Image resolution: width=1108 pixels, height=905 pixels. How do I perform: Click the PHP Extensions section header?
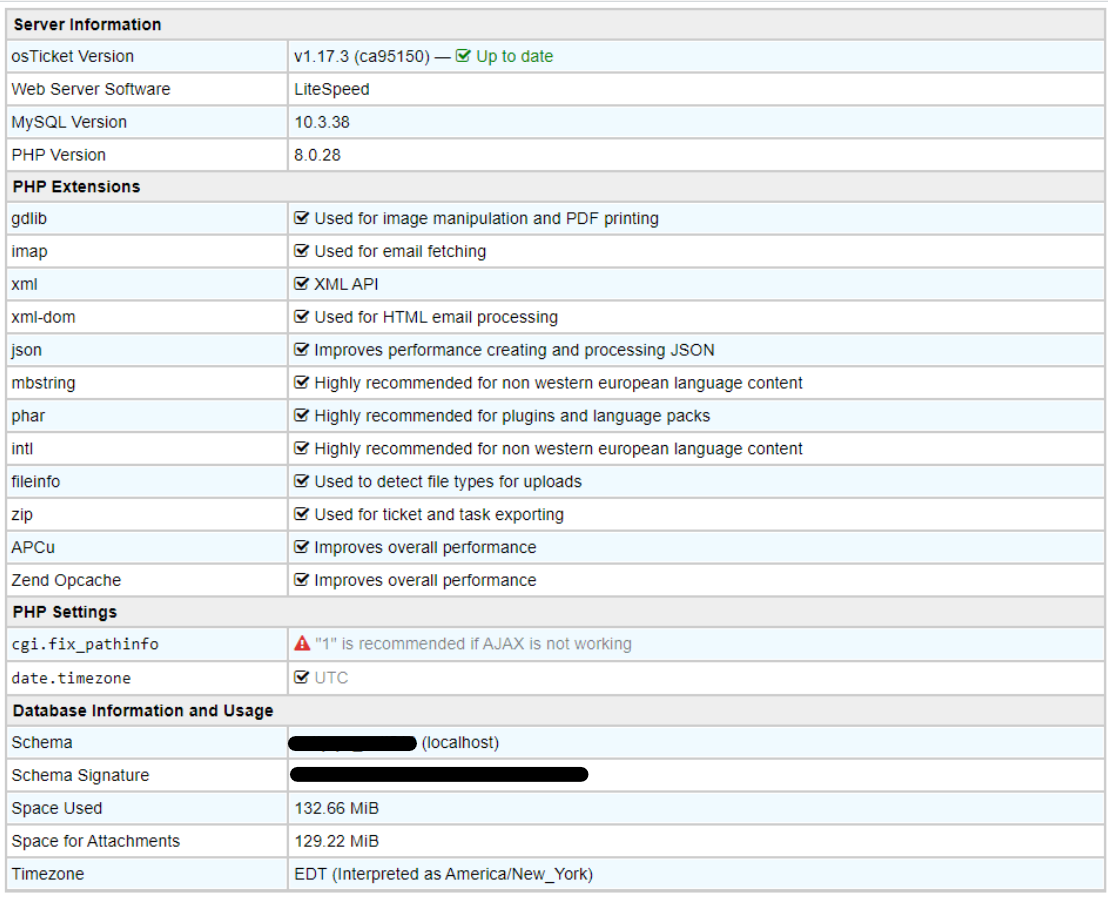(76, 187)
